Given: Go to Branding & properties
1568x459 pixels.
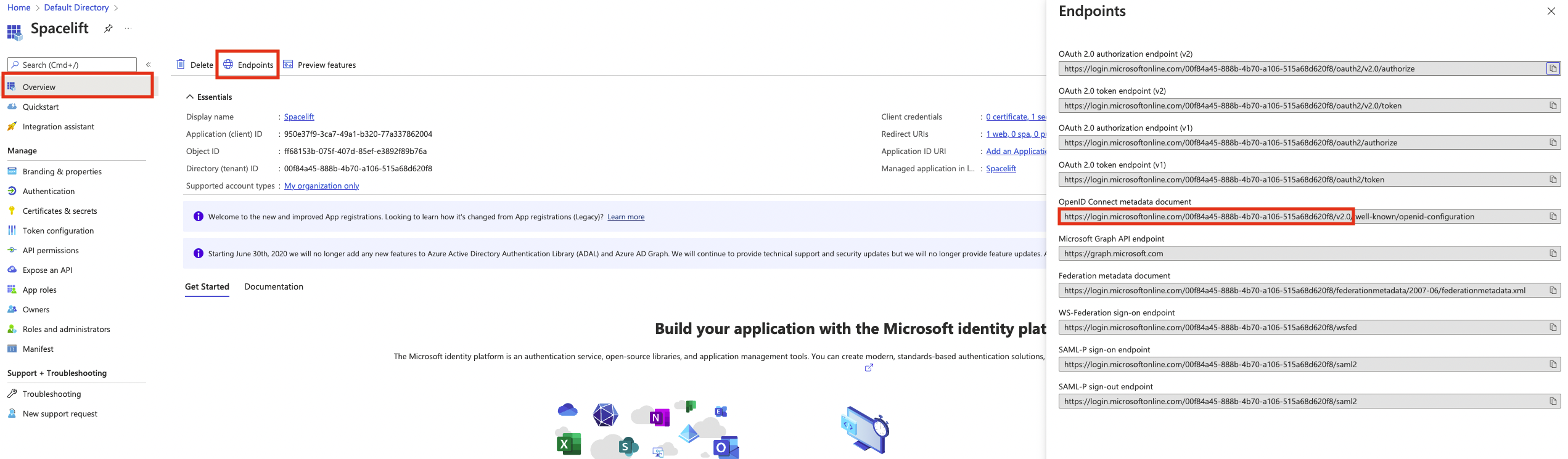Looking at the screenshot, I should coord(62,171).
